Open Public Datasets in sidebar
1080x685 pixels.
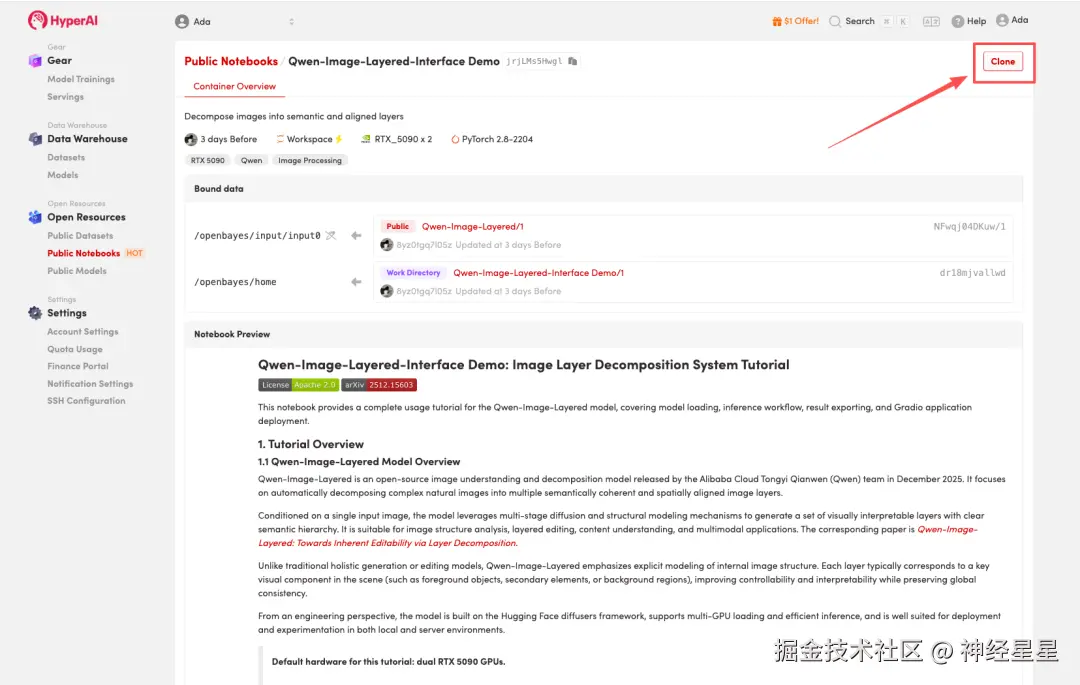coord(80,235)
